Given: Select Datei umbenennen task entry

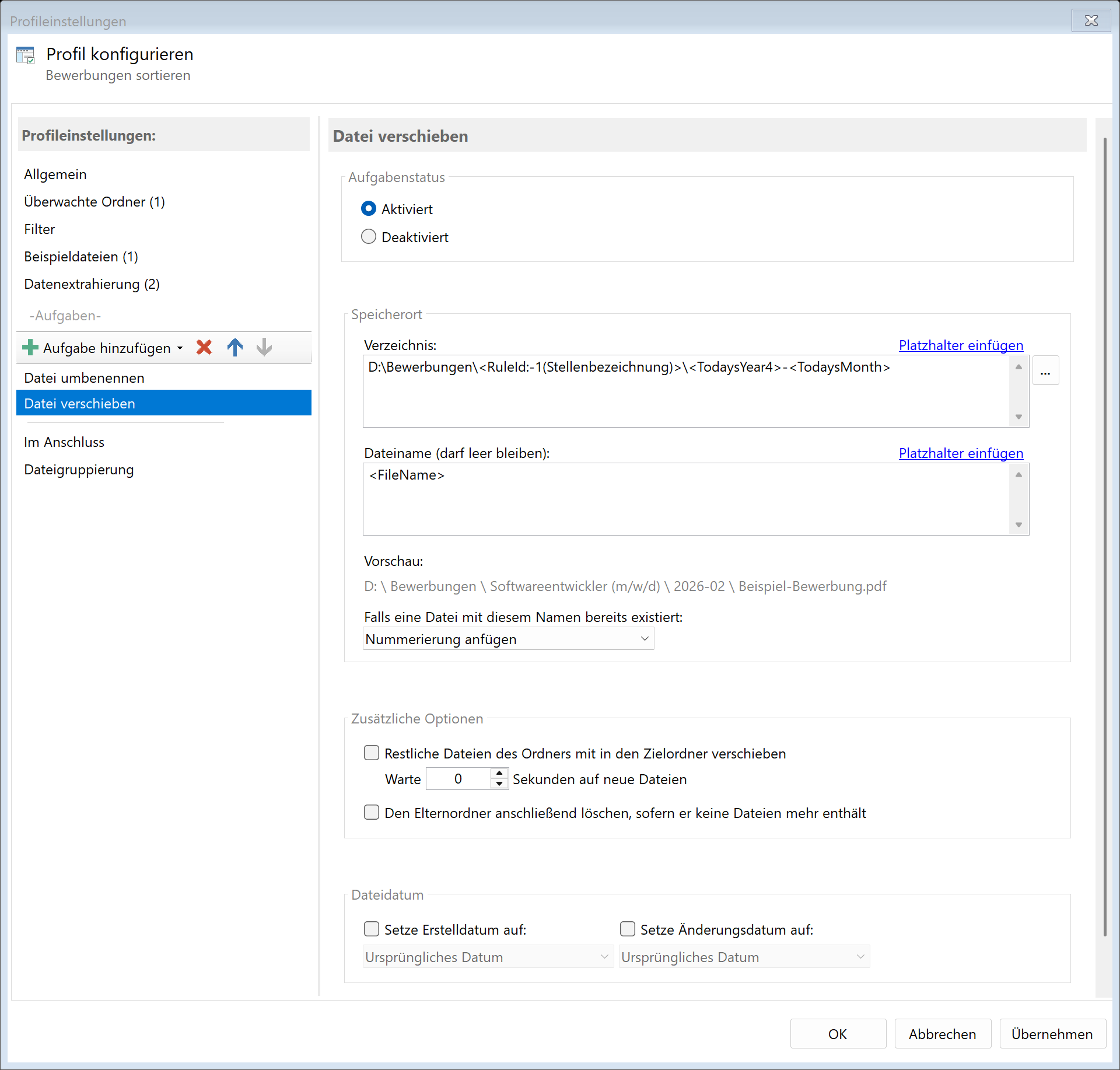Looking at the screenshot, I should coord(85,378).
